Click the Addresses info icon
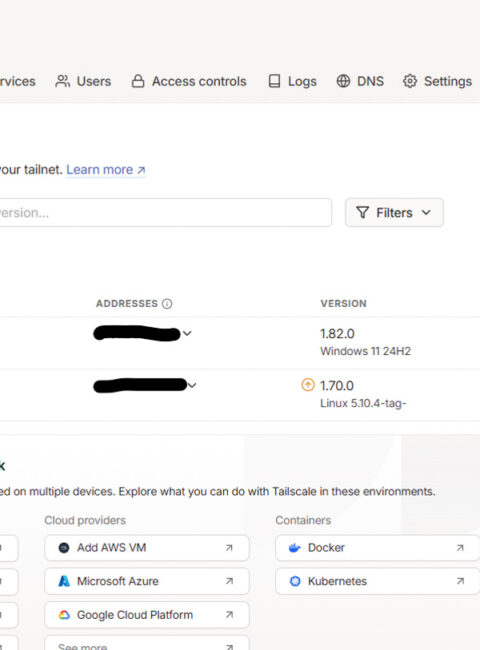The image size is (480, 650). click(167, 304)
